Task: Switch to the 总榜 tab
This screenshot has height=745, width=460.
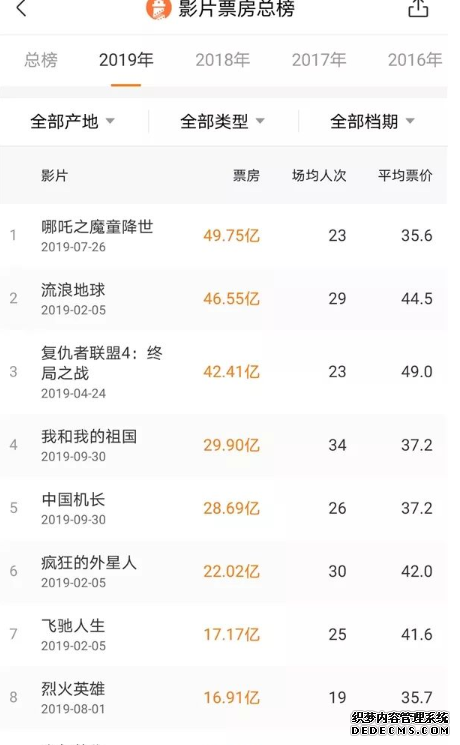Action: 41,60
